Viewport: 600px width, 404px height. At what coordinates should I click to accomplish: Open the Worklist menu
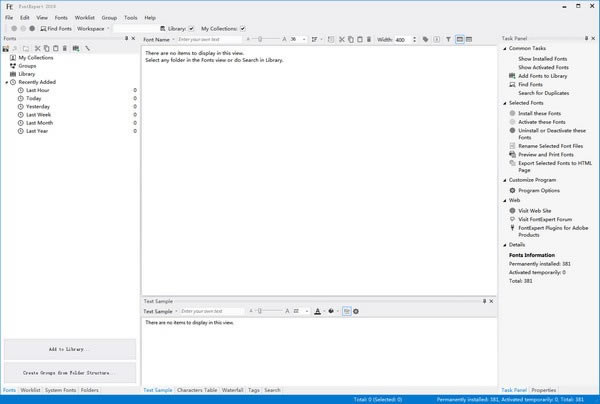(85, 18)
